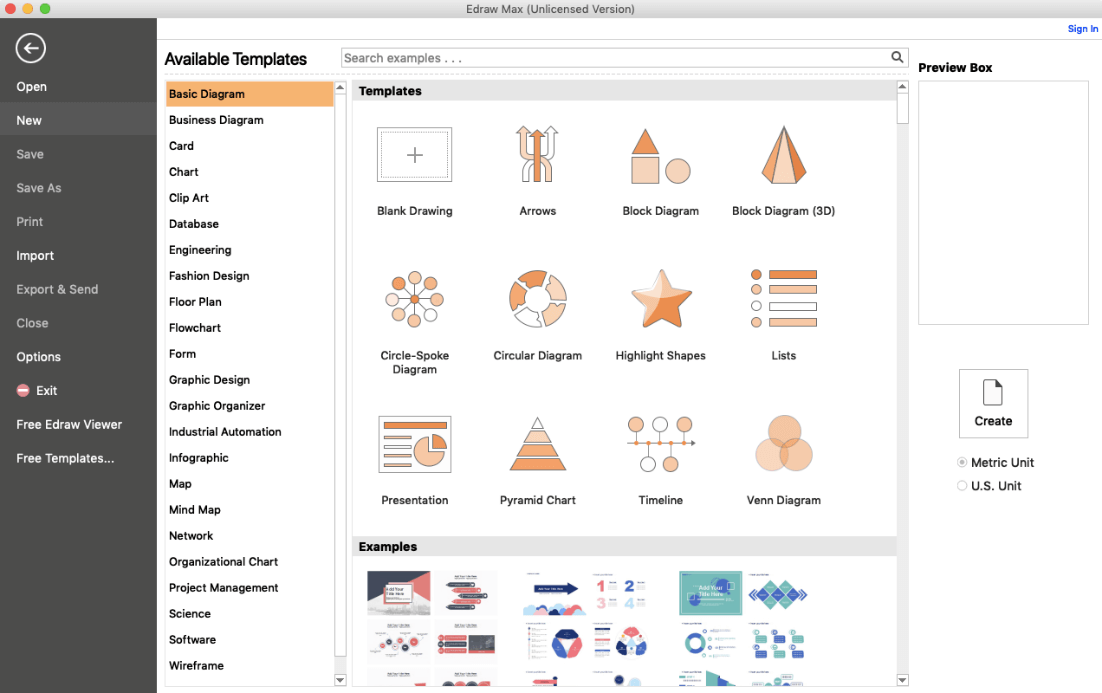Enable the Metric Unit radio option
Viewport: 1102px width, 693px height.
tap(962, 462)
